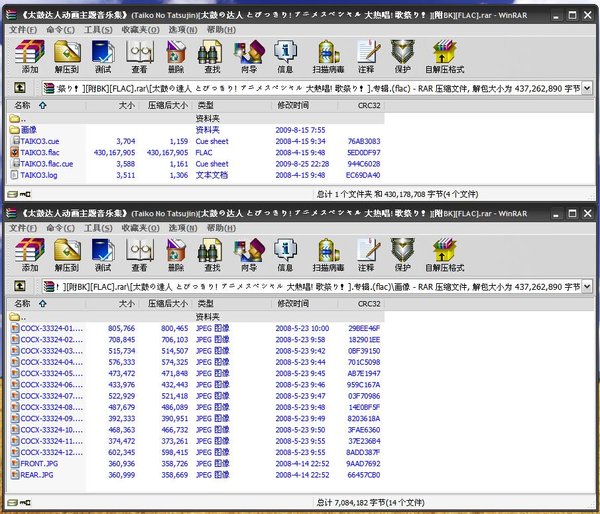The width and height of the screenshot is (600, 514).
Task: Sort by 修改时间 column in bottom window
Action: [305, 304]
